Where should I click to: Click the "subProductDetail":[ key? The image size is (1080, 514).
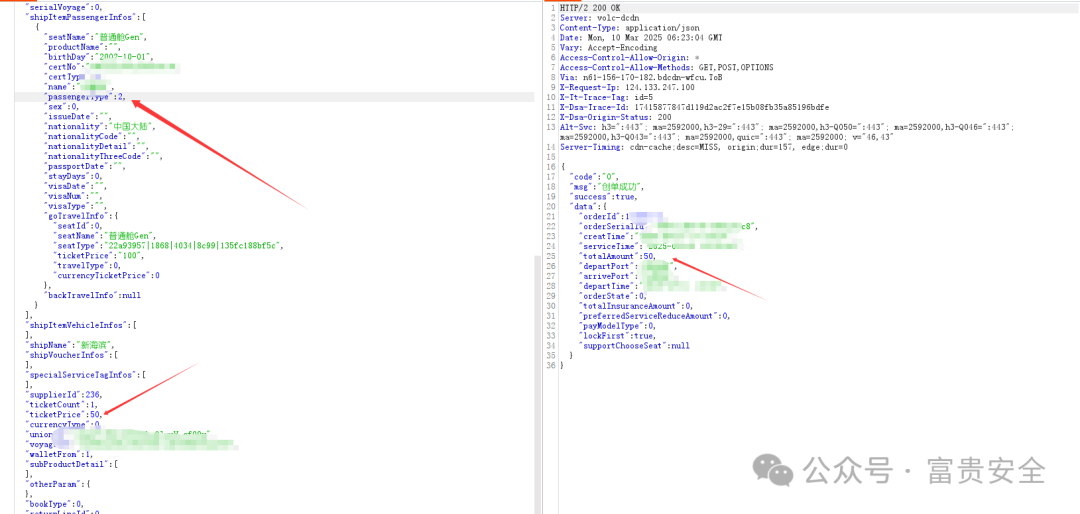point(71,465)
